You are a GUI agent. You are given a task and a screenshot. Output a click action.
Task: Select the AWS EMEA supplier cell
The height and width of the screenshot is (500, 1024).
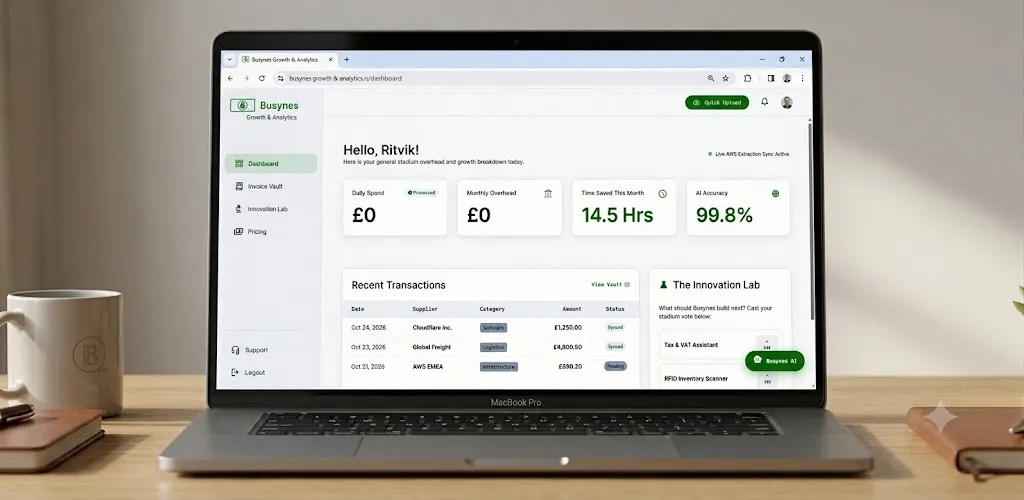[428, 367]
